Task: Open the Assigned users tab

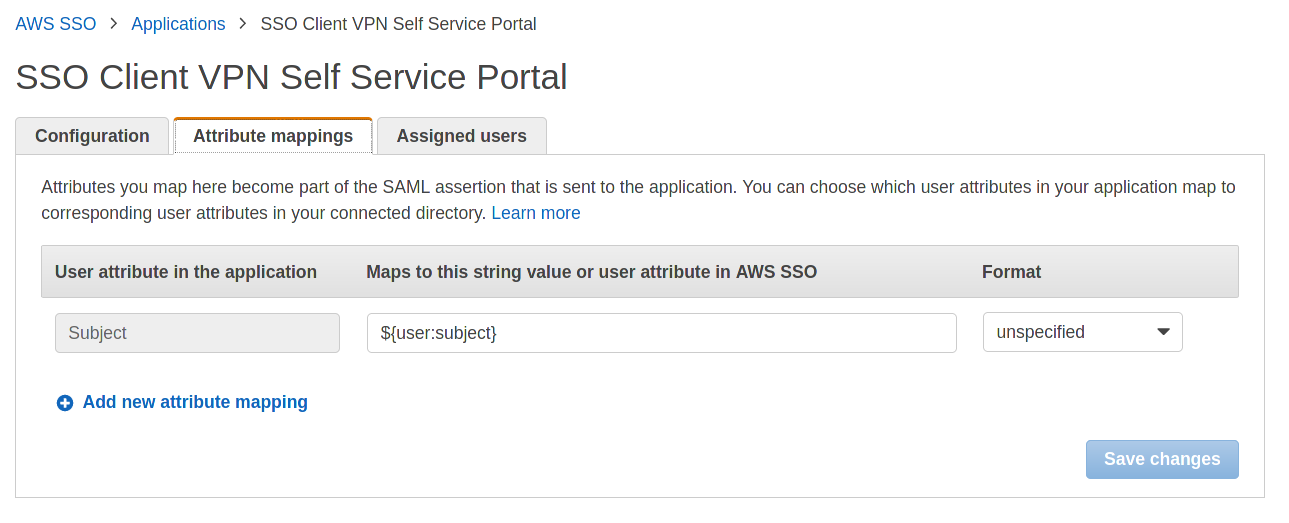Action: 461,136
